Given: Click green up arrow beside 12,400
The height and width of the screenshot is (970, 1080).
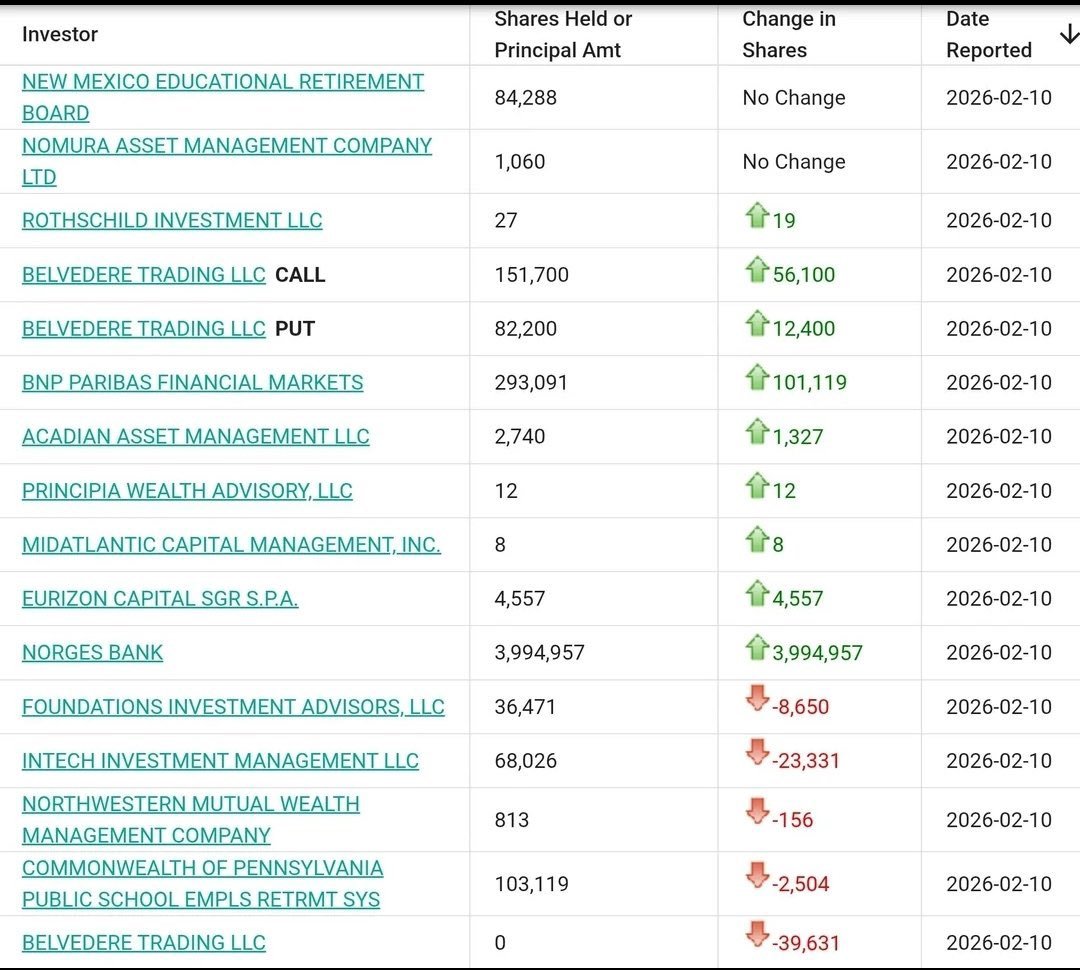Looking at the screenshot, I should pyautogui.click(x=757, y=323).
